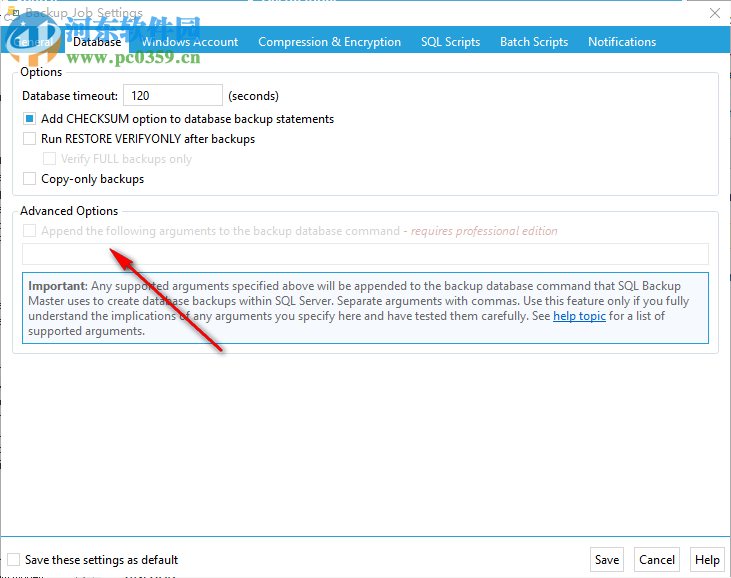Click the (seconds) label

253,96
